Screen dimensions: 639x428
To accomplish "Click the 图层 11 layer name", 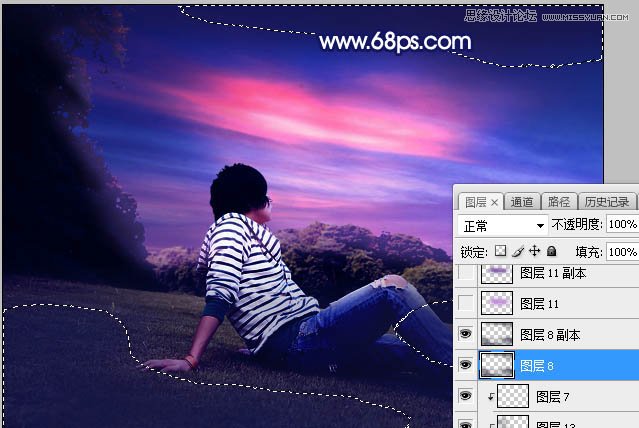I will coord(539,304).
